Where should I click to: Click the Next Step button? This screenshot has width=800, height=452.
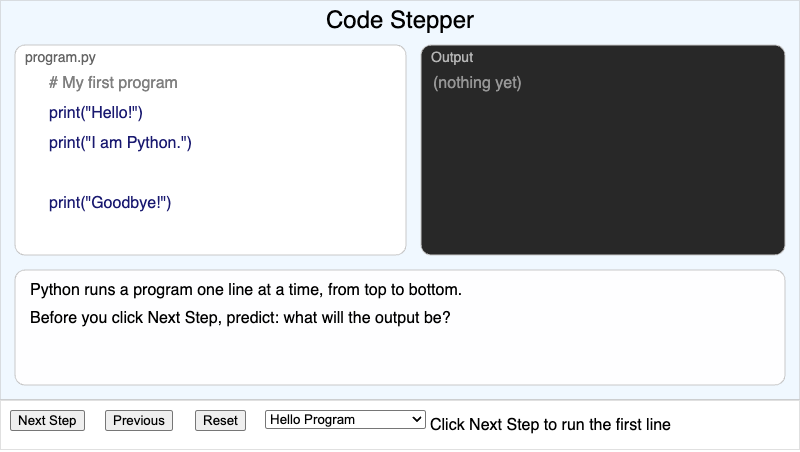click(47, 420)
